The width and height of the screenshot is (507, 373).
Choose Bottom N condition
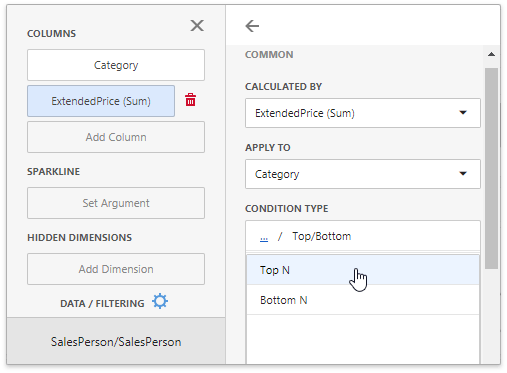pos(363,300)
